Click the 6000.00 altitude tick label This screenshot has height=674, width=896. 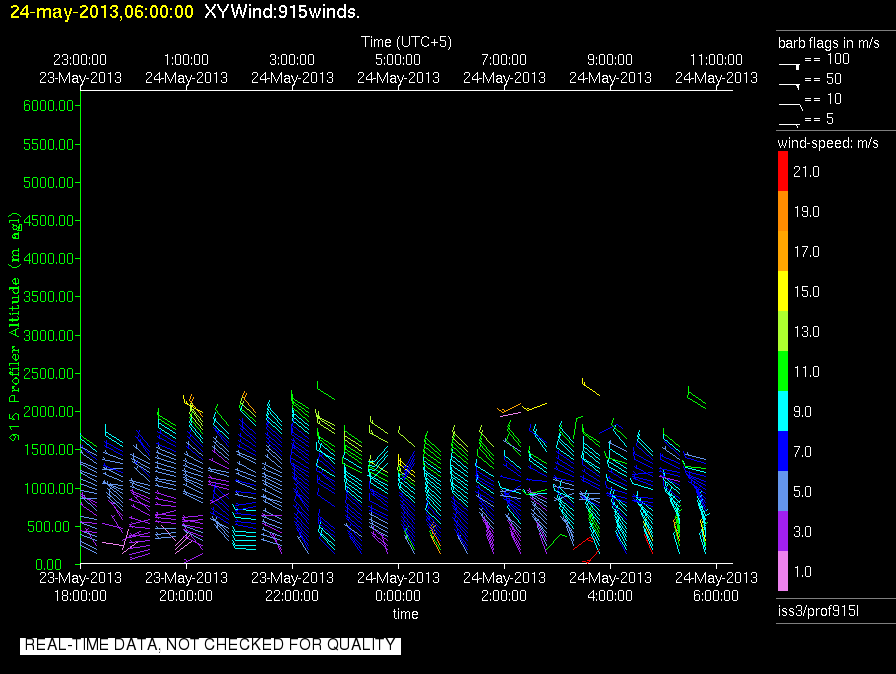click(49, 106)
